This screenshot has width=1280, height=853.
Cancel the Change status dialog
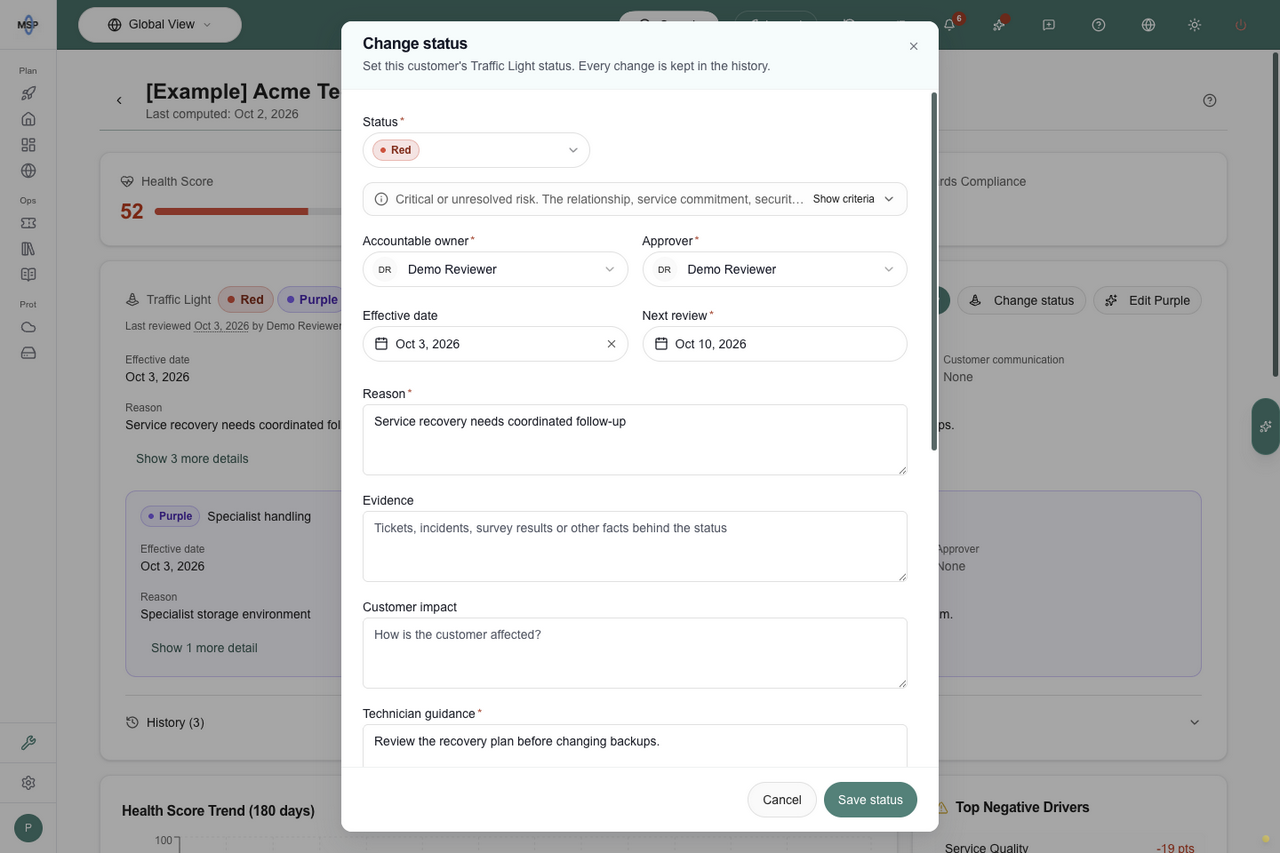point(782,800)
